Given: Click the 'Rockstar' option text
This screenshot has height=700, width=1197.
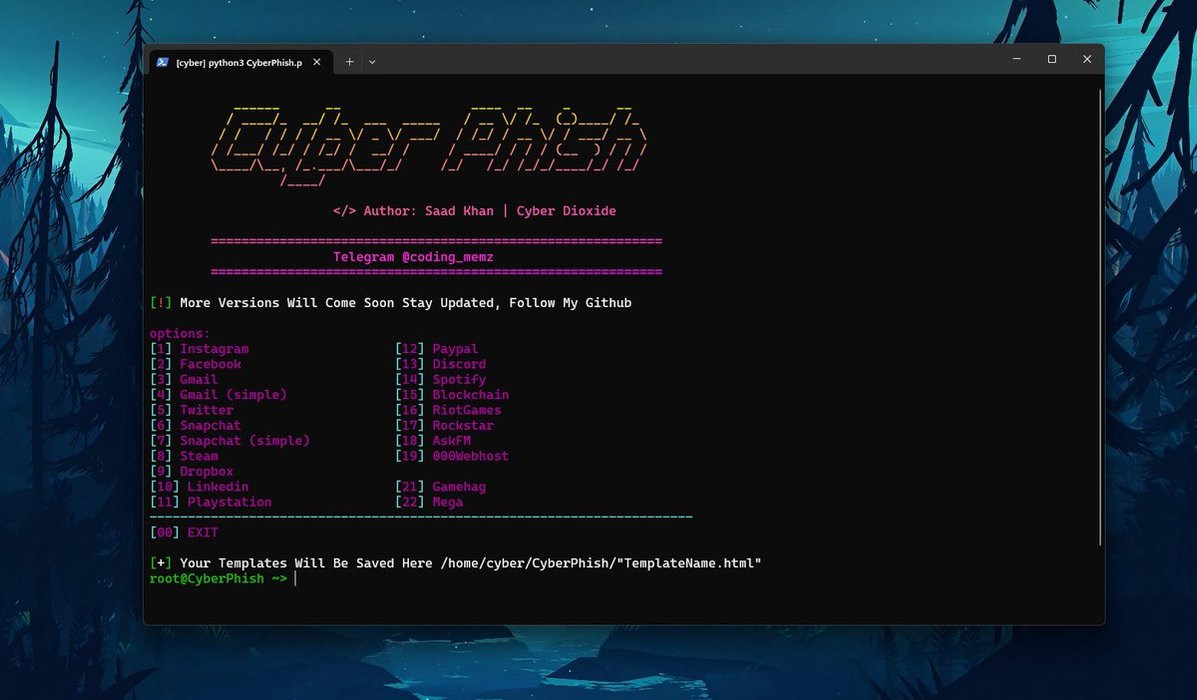Looking at the screenshot, I should [463, 425].
